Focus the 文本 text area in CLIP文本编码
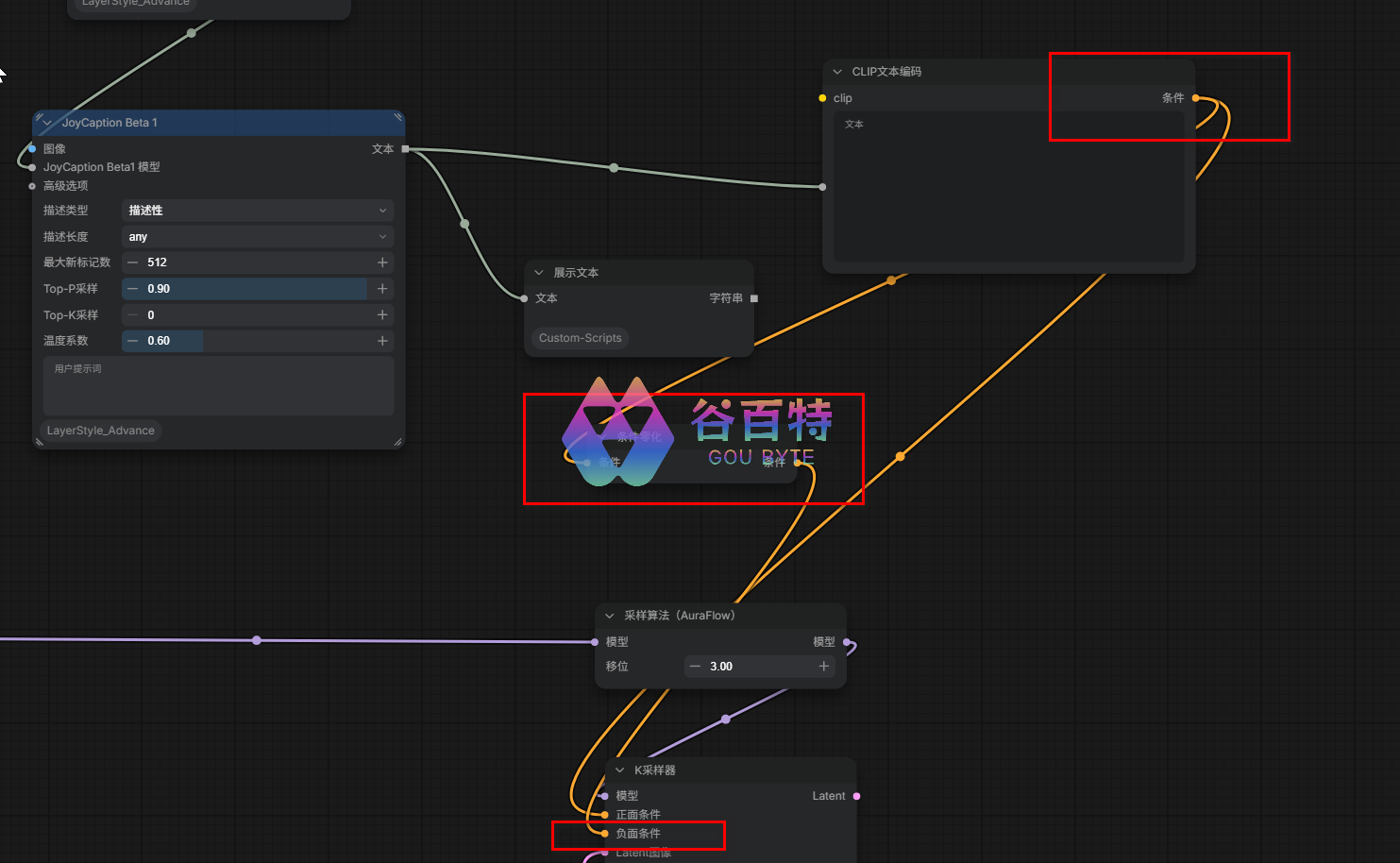The width and height of the screenshot is (1400, 863). (x=1009, y=187)
